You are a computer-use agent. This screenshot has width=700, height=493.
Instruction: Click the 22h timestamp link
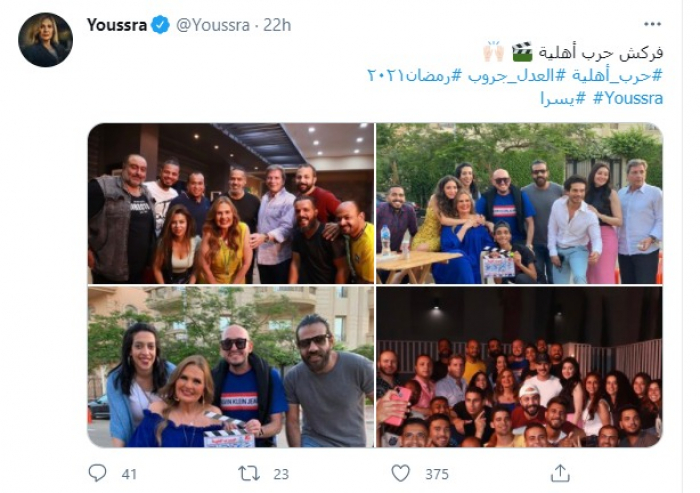click(277, 25)
